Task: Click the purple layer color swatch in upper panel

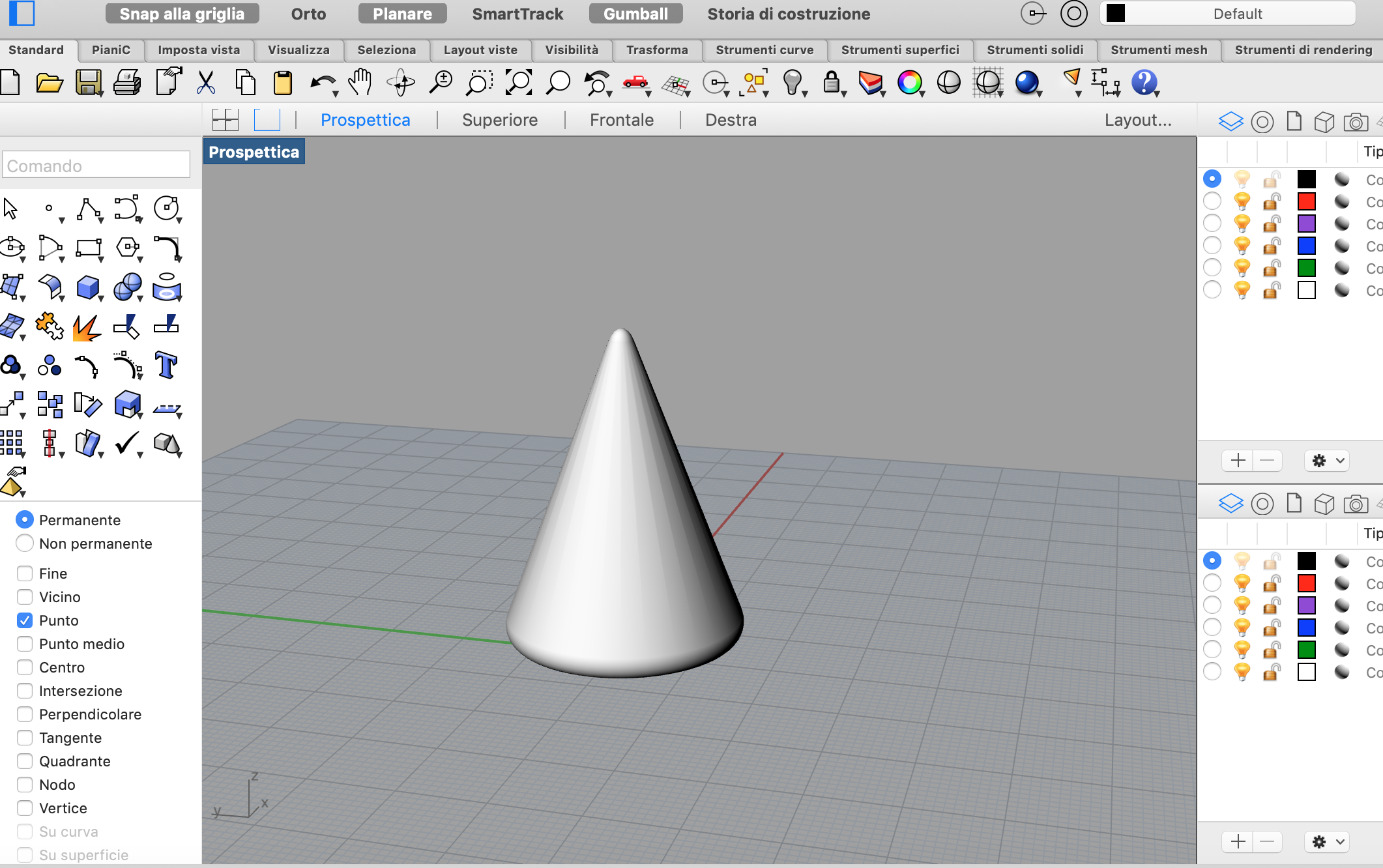Action: [1306, 224]
